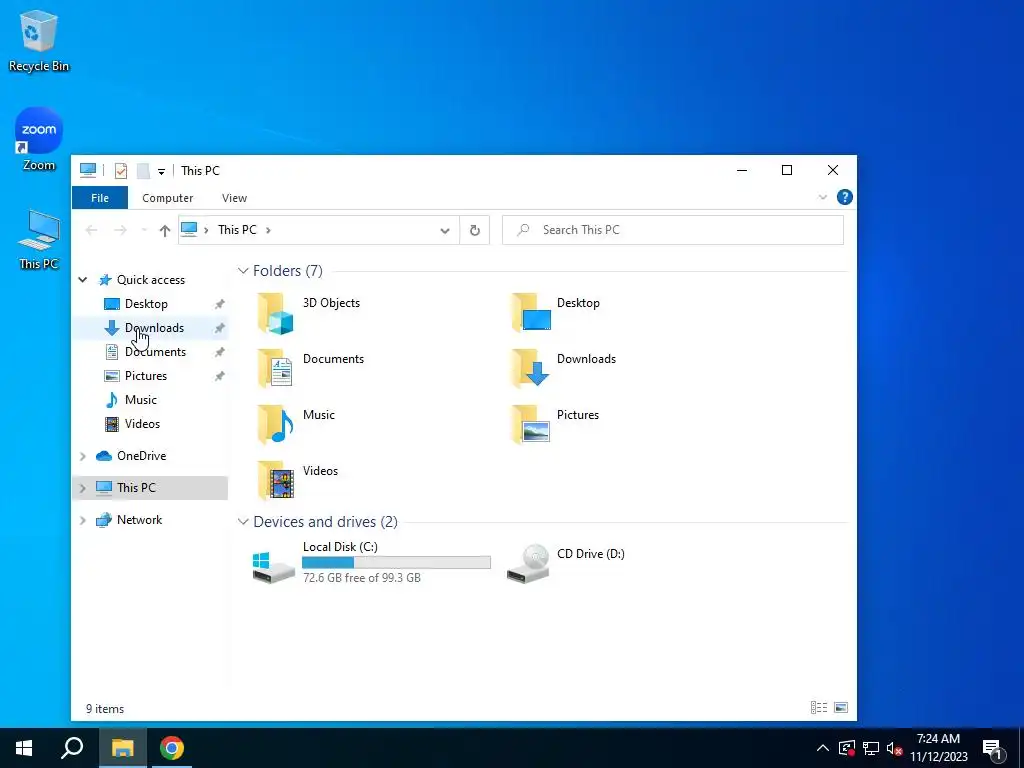Expand the OneDrive tree node
Image resolution: width=1024 pixels, height=768 pixels.
83,456
